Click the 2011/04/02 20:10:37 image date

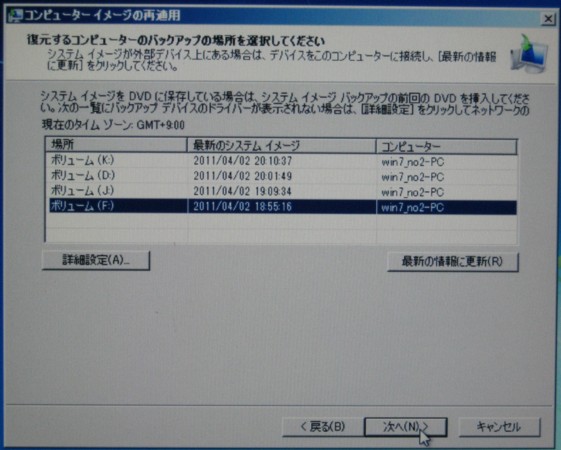[243, 161]
